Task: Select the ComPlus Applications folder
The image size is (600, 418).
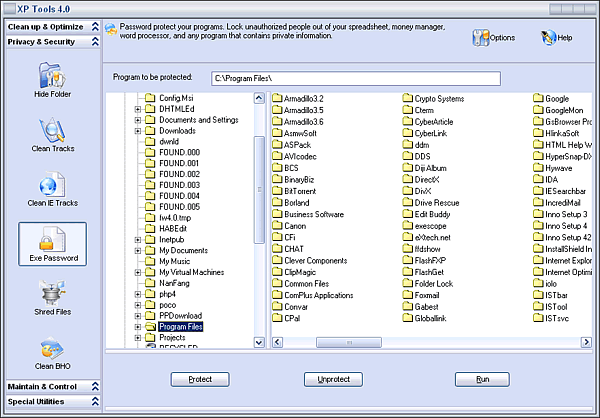Action: click(313, 295)
